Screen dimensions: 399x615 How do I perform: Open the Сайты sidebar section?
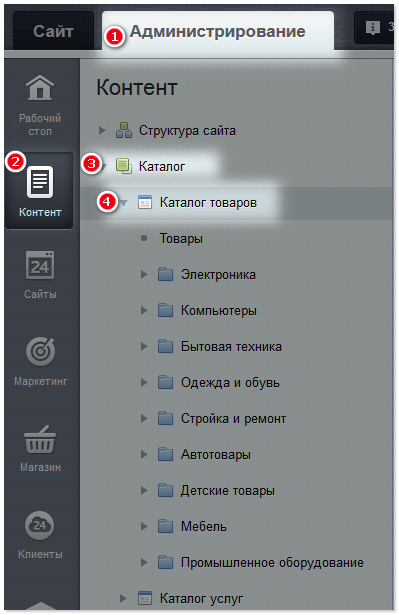click(40, 275)
